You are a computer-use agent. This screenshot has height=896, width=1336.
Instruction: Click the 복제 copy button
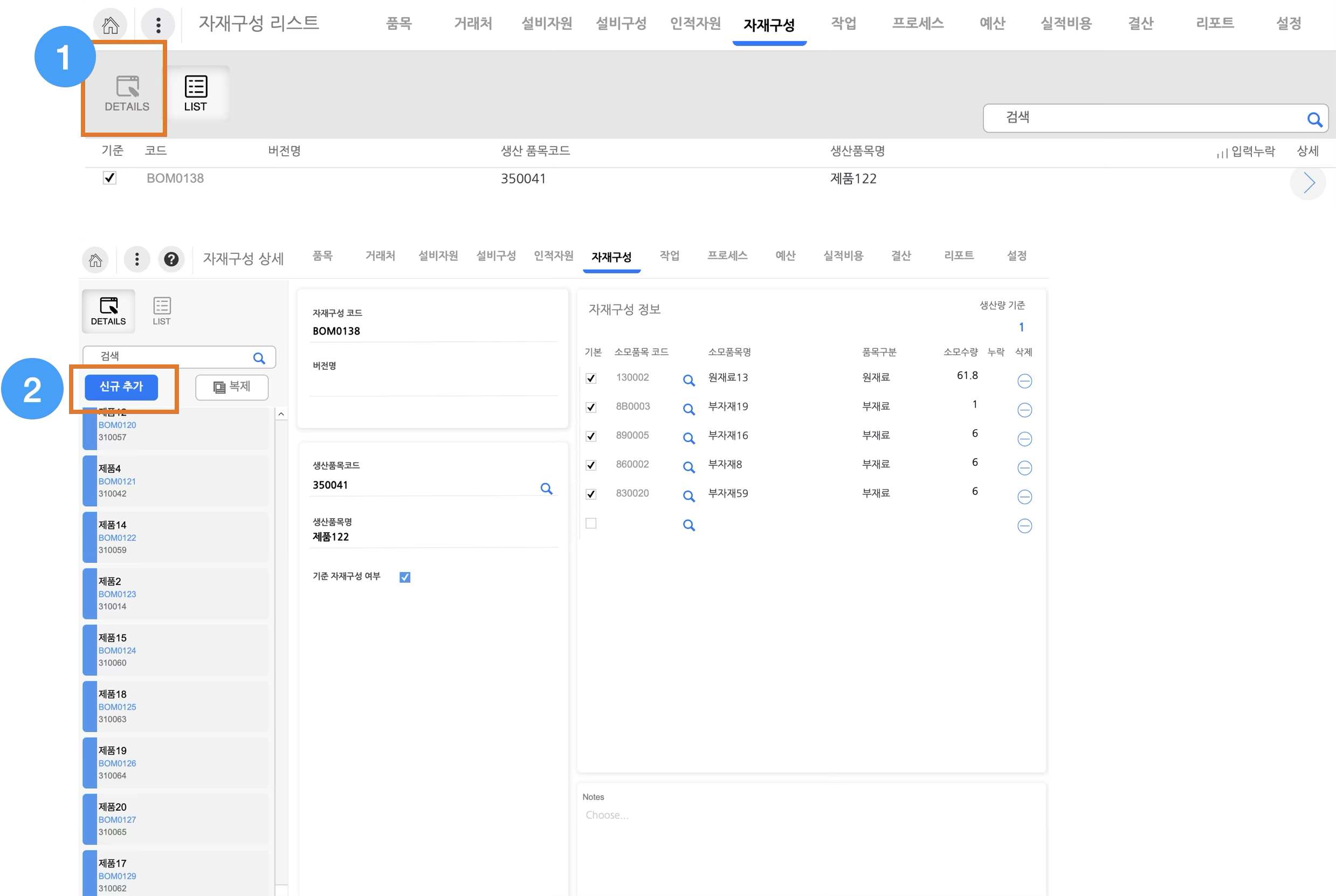[232, 387]
